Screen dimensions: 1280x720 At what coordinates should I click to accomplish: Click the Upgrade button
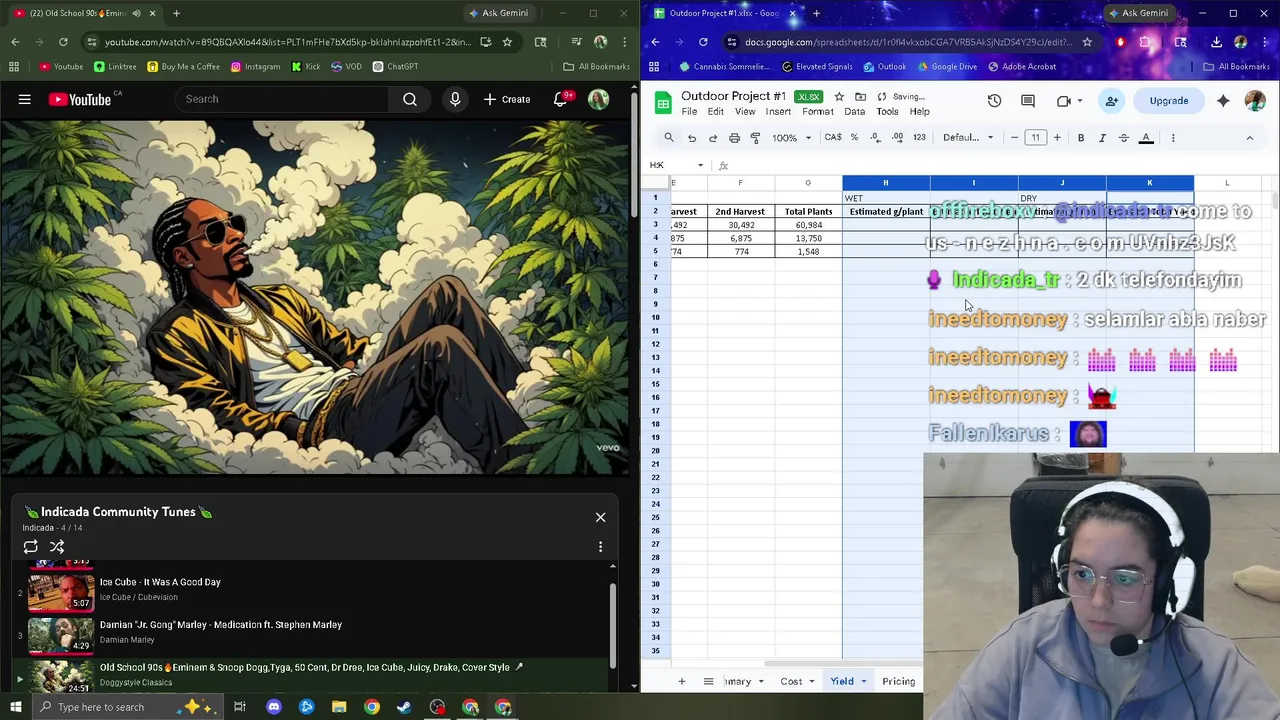(x=1169, y=101)
